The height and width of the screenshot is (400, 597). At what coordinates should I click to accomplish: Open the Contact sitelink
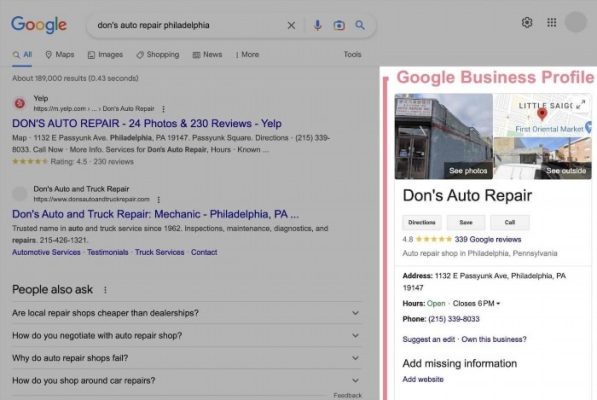point(204,252)
